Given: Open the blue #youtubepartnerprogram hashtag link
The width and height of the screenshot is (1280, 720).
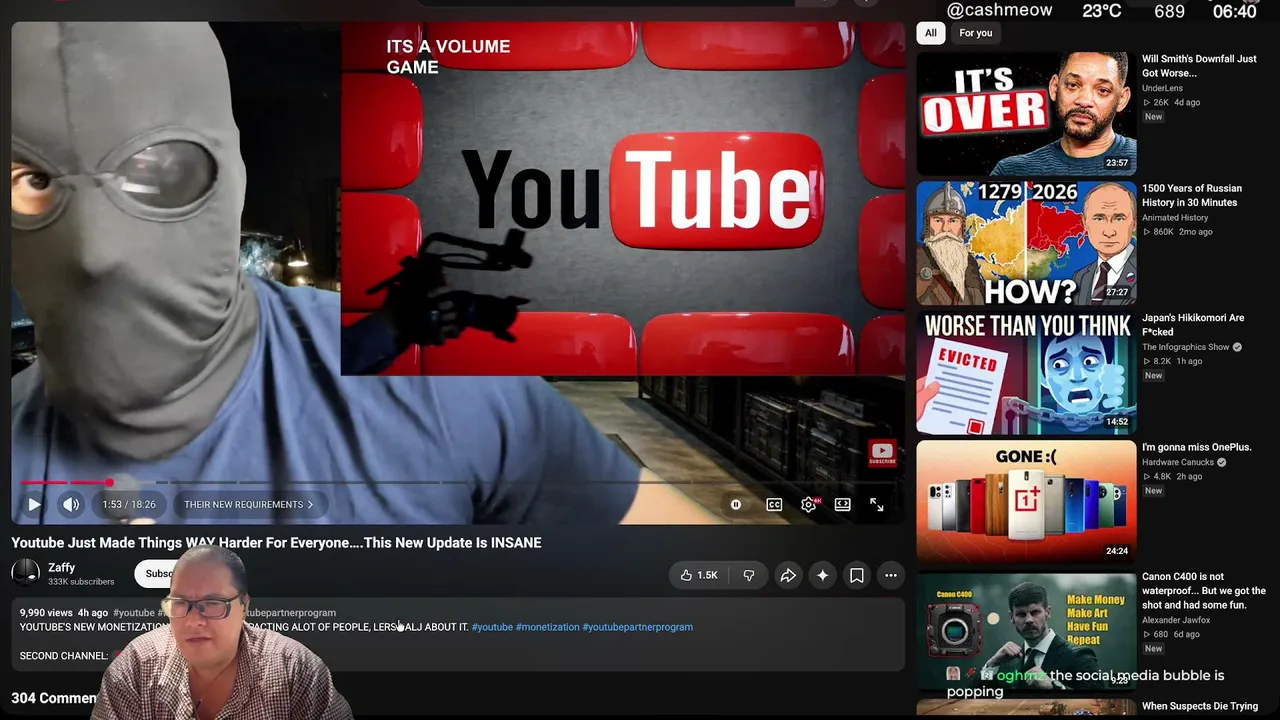Looking at the screenshot, I should point(638,627).
